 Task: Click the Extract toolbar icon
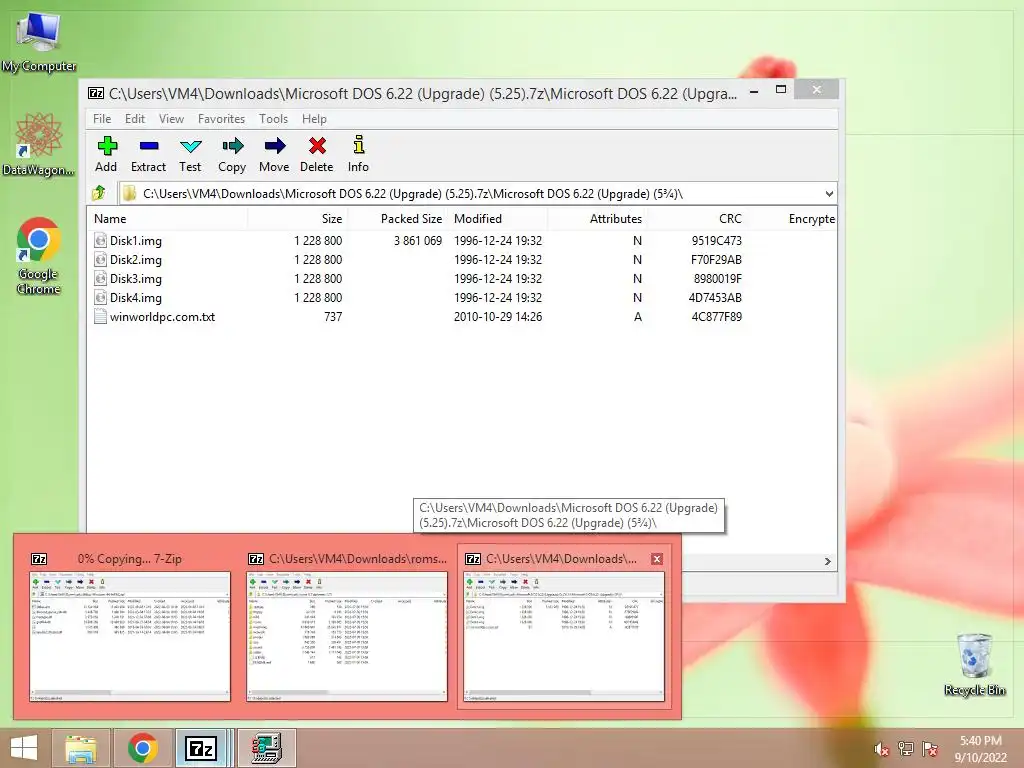(149, 146)
